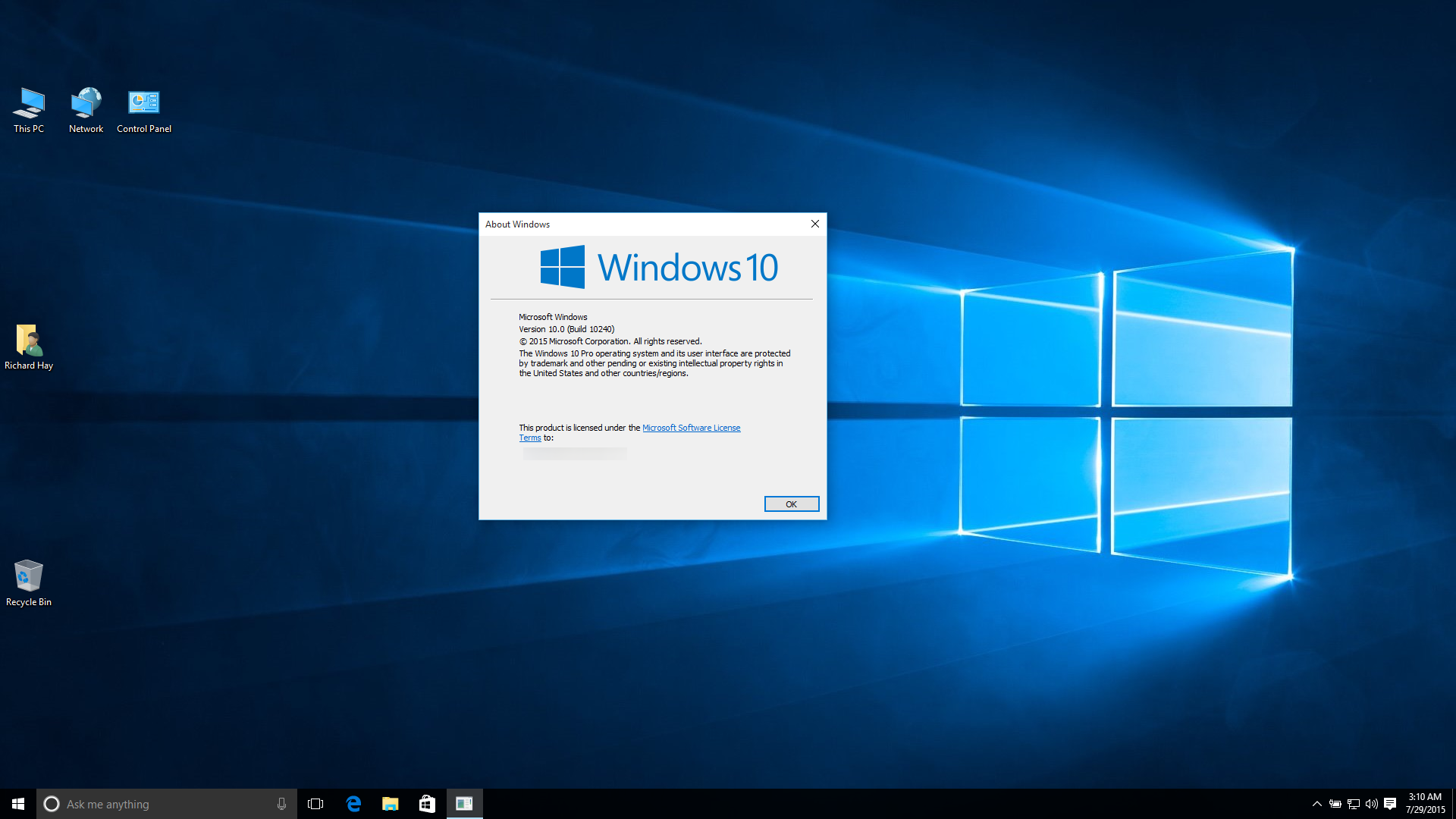Select the About Windows taskbar item

pos(464,804)
